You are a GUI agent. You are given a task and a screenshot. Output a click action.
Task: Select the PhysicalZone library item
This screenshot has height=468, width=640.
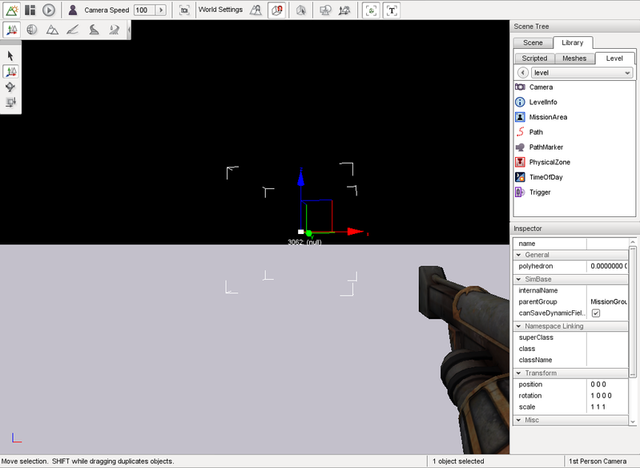[549, 162]
